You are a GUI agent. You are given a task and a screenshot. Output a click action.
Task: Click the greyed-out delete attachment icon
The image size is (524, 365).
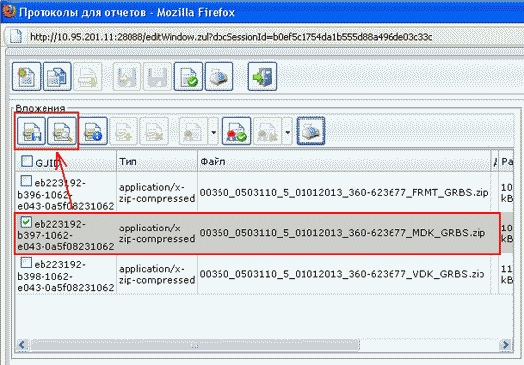coord(154,131)
